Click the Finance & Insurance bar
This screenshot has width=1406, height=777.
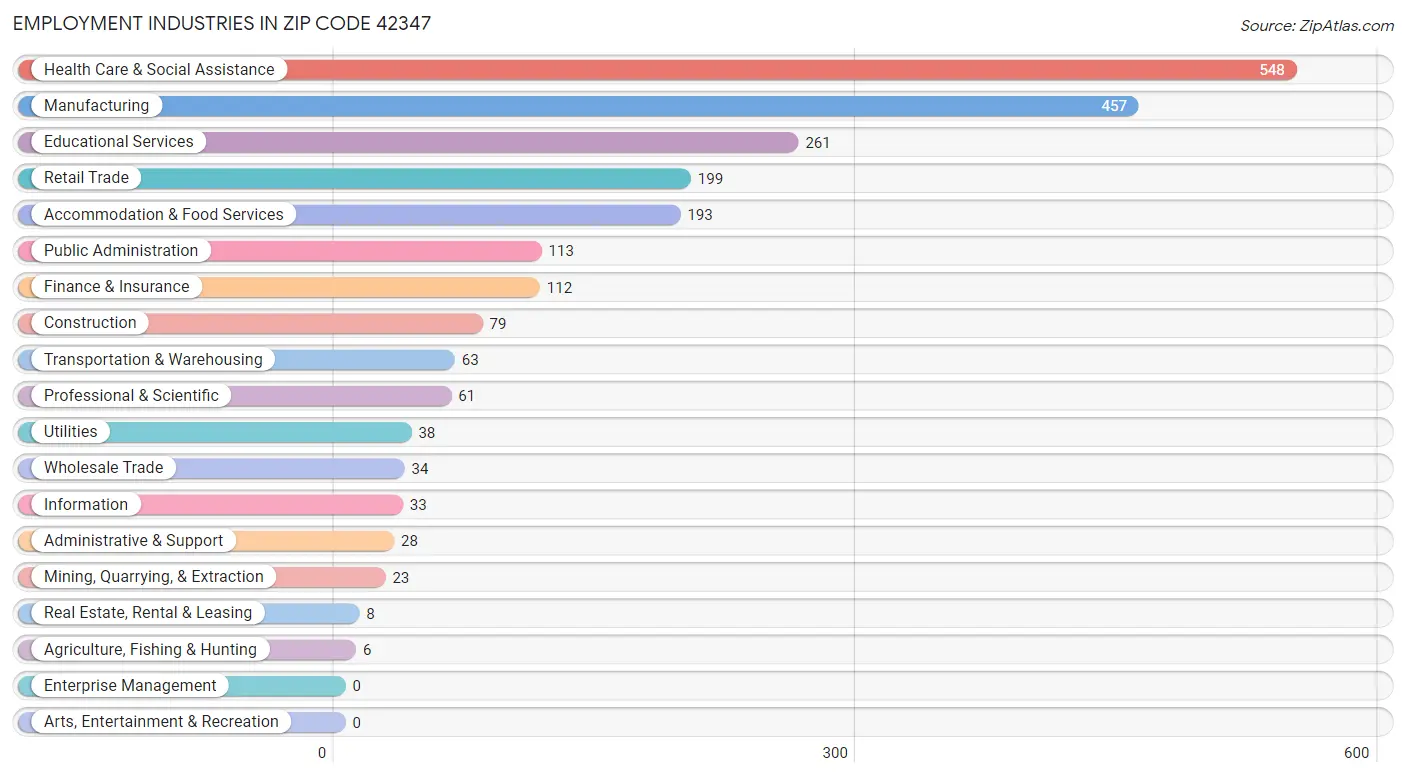pyautogui.click(x=278, y=287)
